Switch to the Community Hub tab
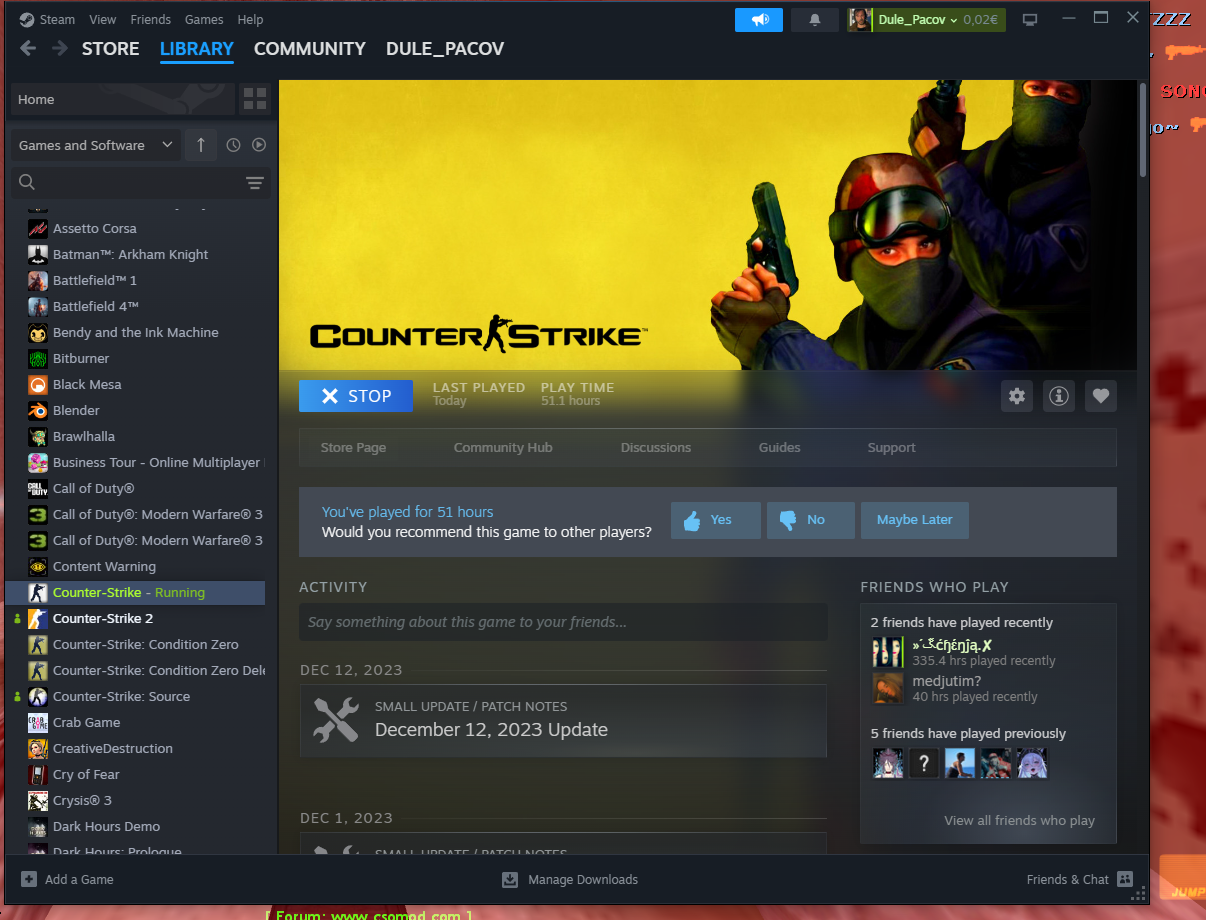 503,448
